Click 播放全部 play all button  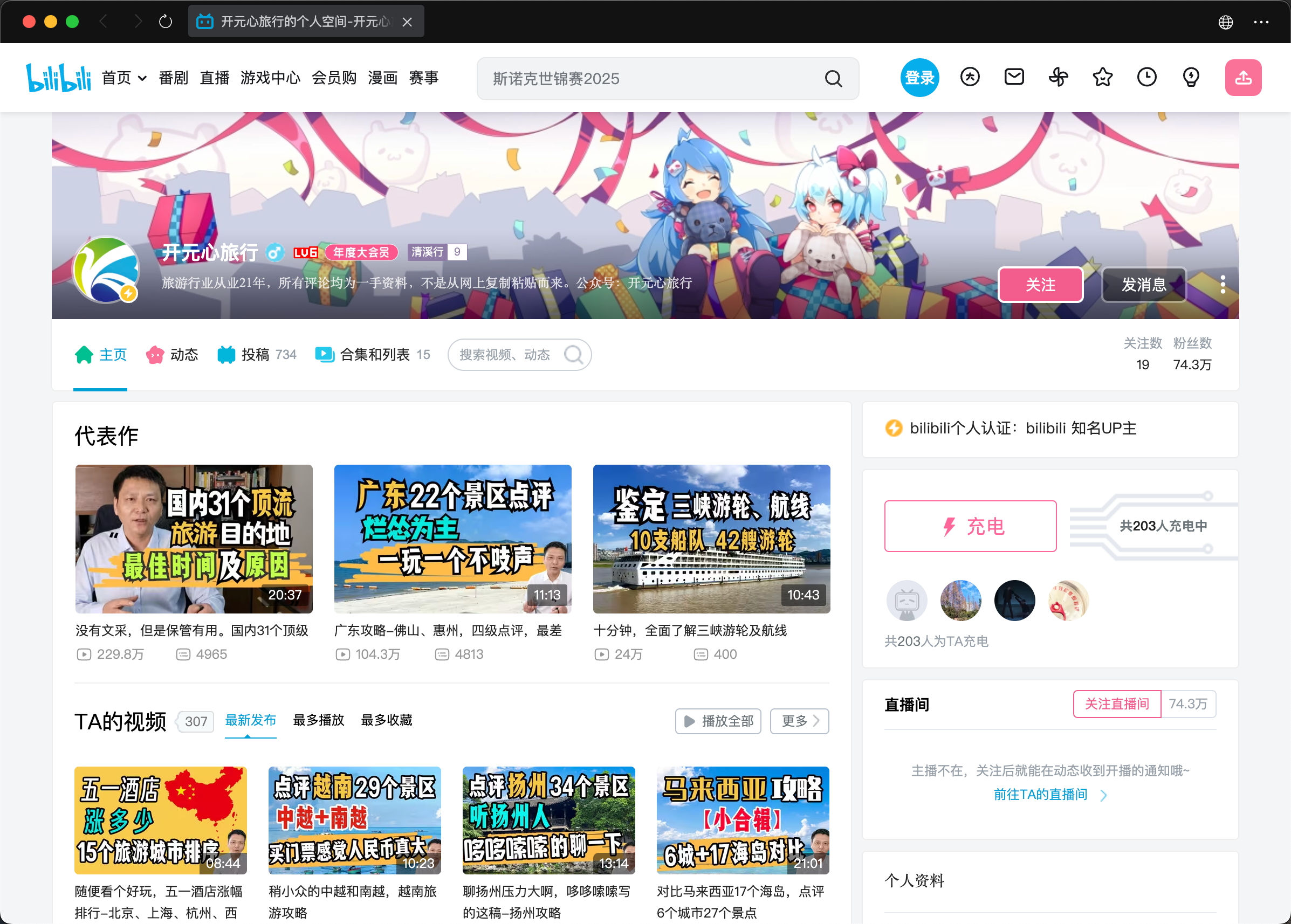pos(718,721)
